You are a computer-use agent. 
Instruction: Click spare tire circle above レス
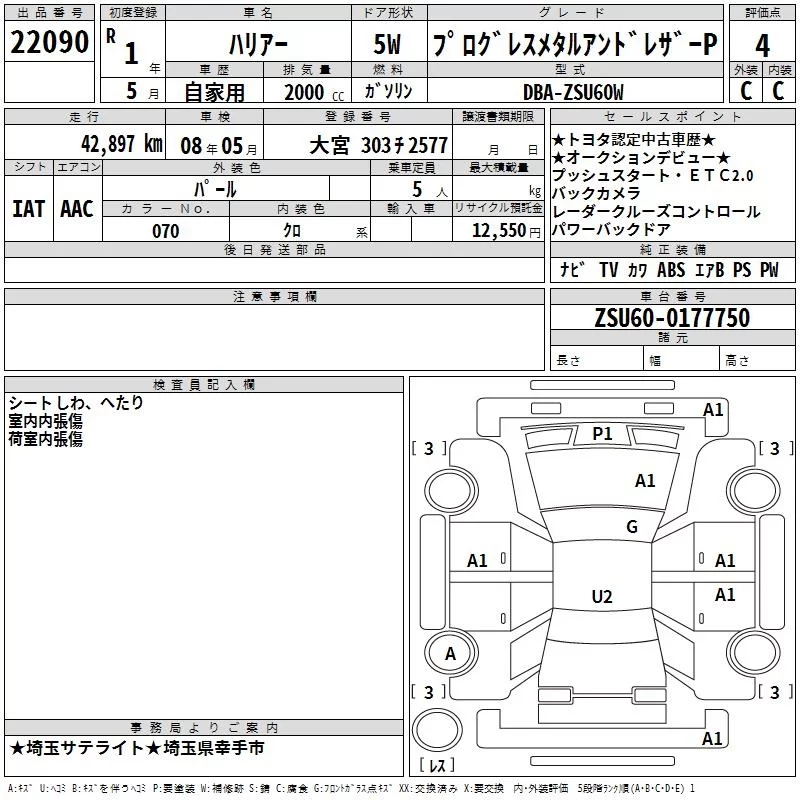click(x=437, y=729)
